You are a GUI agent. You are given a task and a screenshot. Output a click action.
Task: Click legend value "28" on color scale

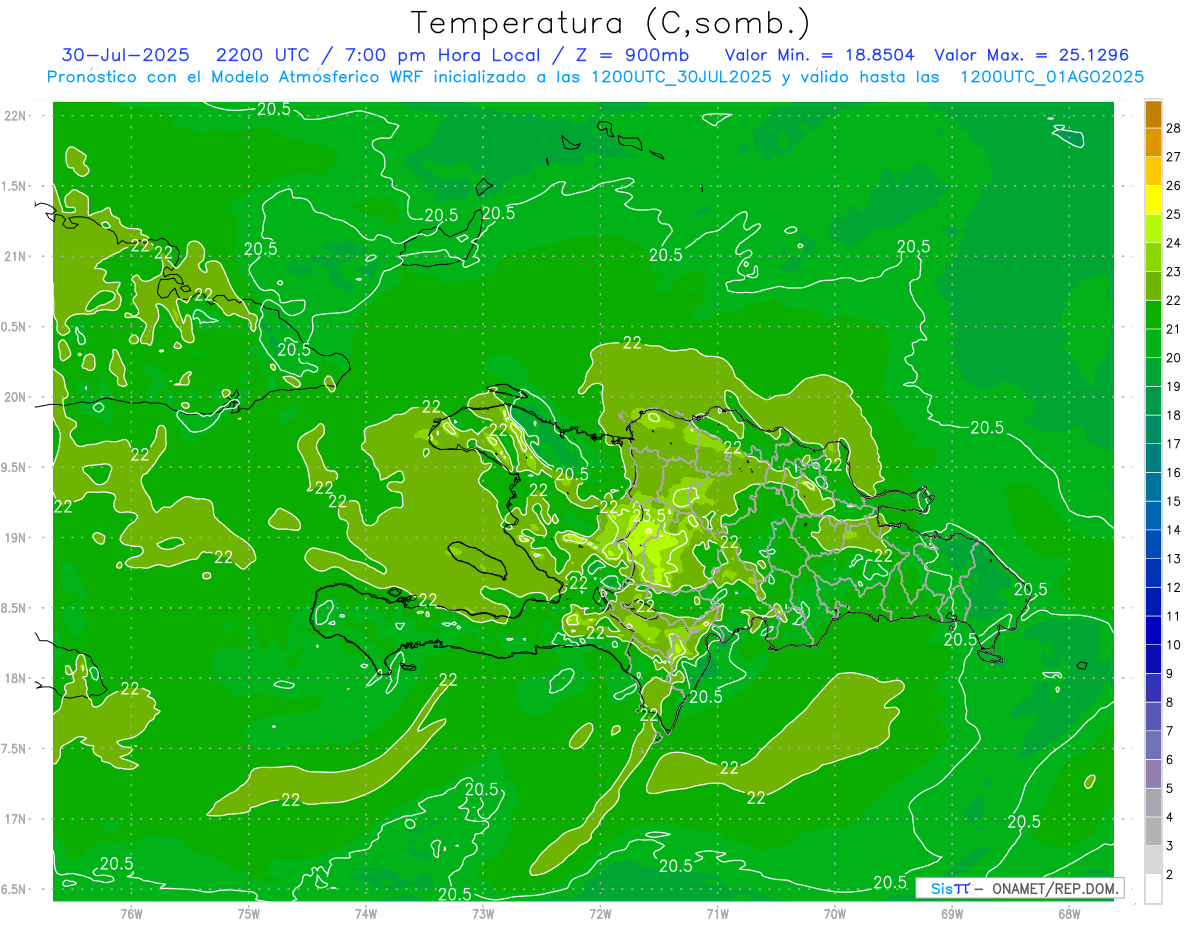1174,128
